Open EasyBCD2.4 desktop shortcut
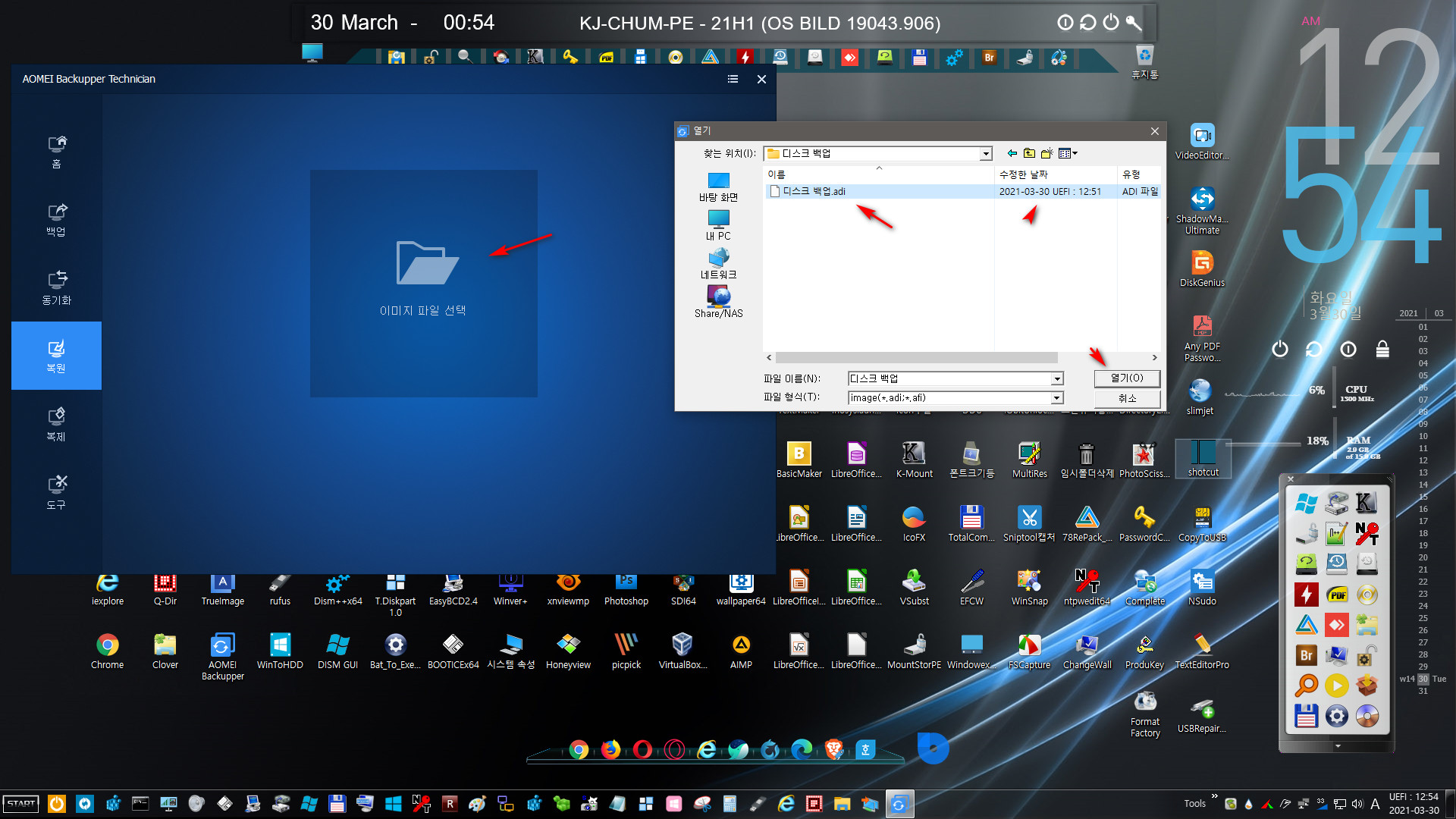The height and width of the screenshot is (819, 1456). 453,588
